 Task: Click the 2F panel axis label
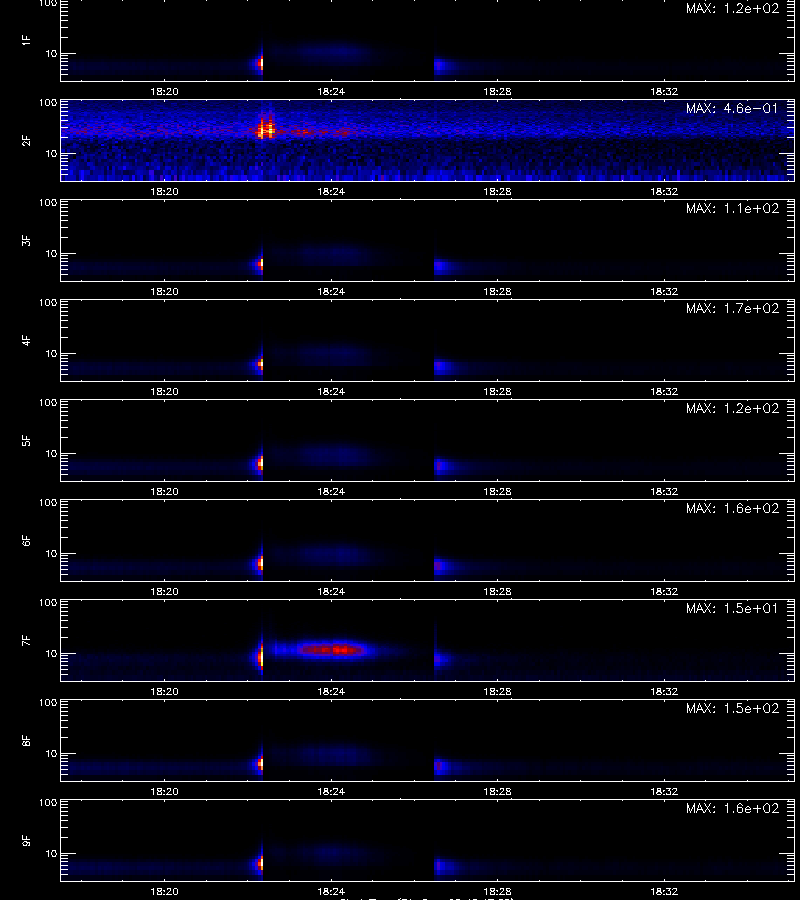[x=26, y=141]
